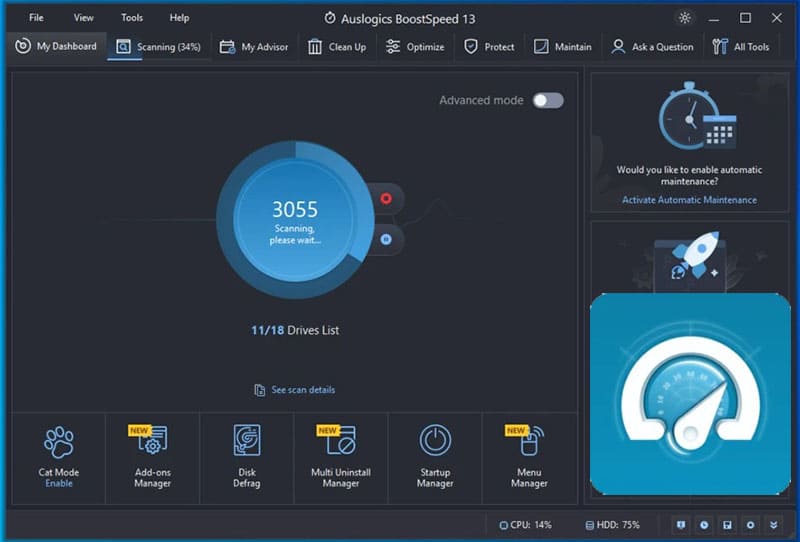The width and height of the screenshot is (800, 542).
Task: Open the File menu
Action: click(36, 18)
